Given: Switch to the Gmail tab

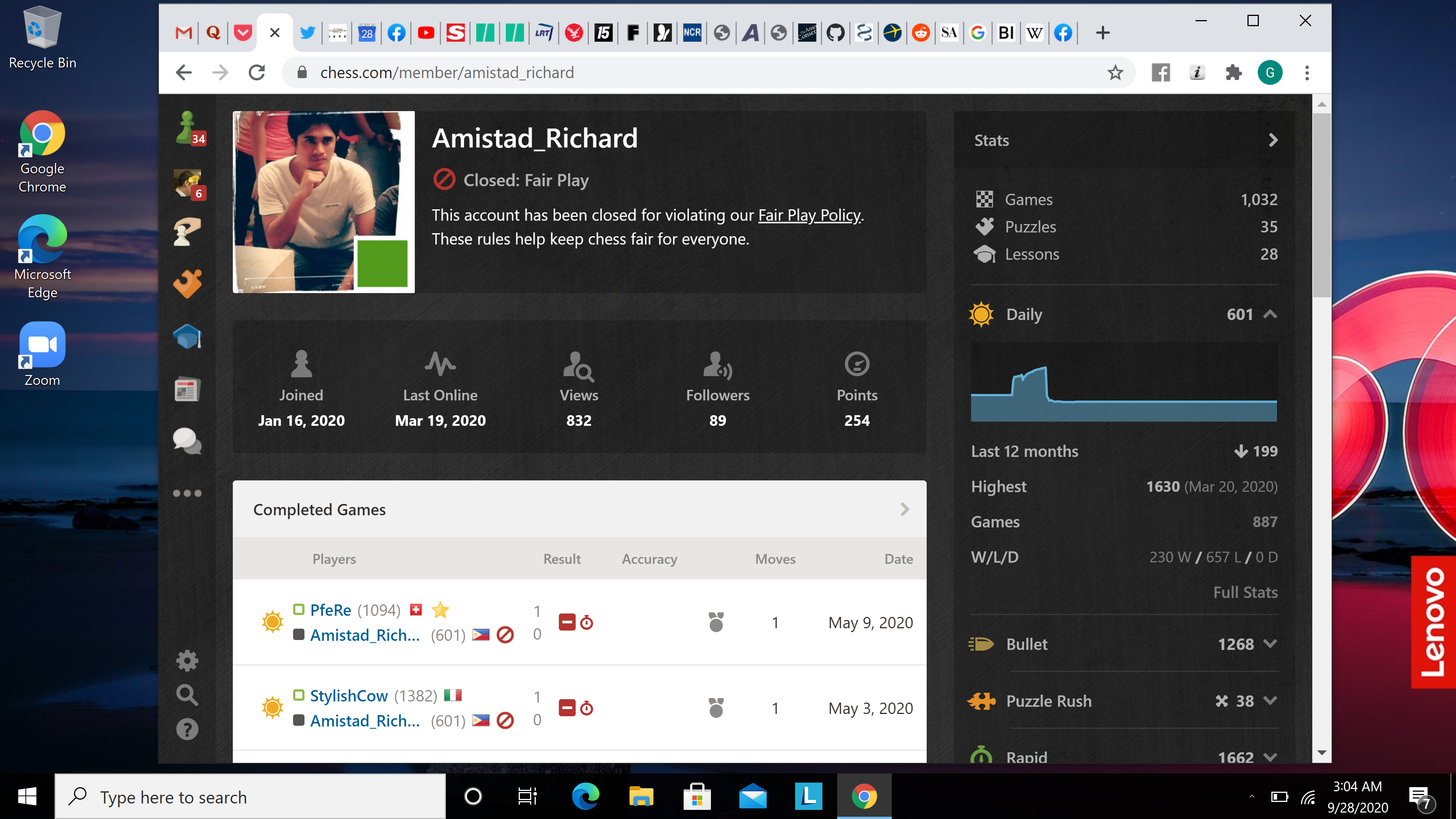Looking at the screenshot, I should tap(184, 33).
